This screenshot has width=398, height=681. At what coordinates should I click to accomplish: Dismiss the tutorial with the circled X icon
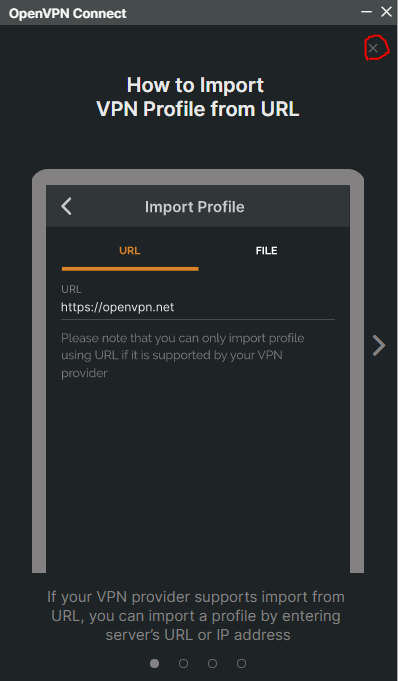click(373, 48)
